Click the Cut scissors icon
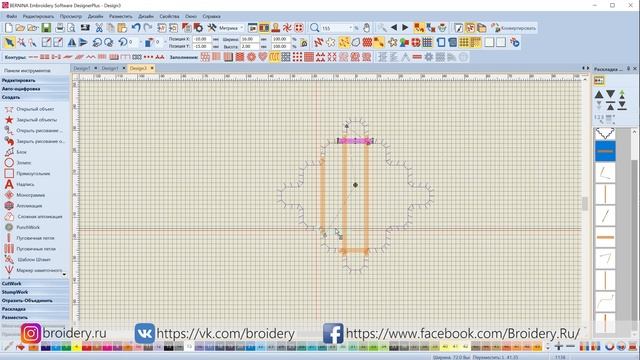 point(99,28)
